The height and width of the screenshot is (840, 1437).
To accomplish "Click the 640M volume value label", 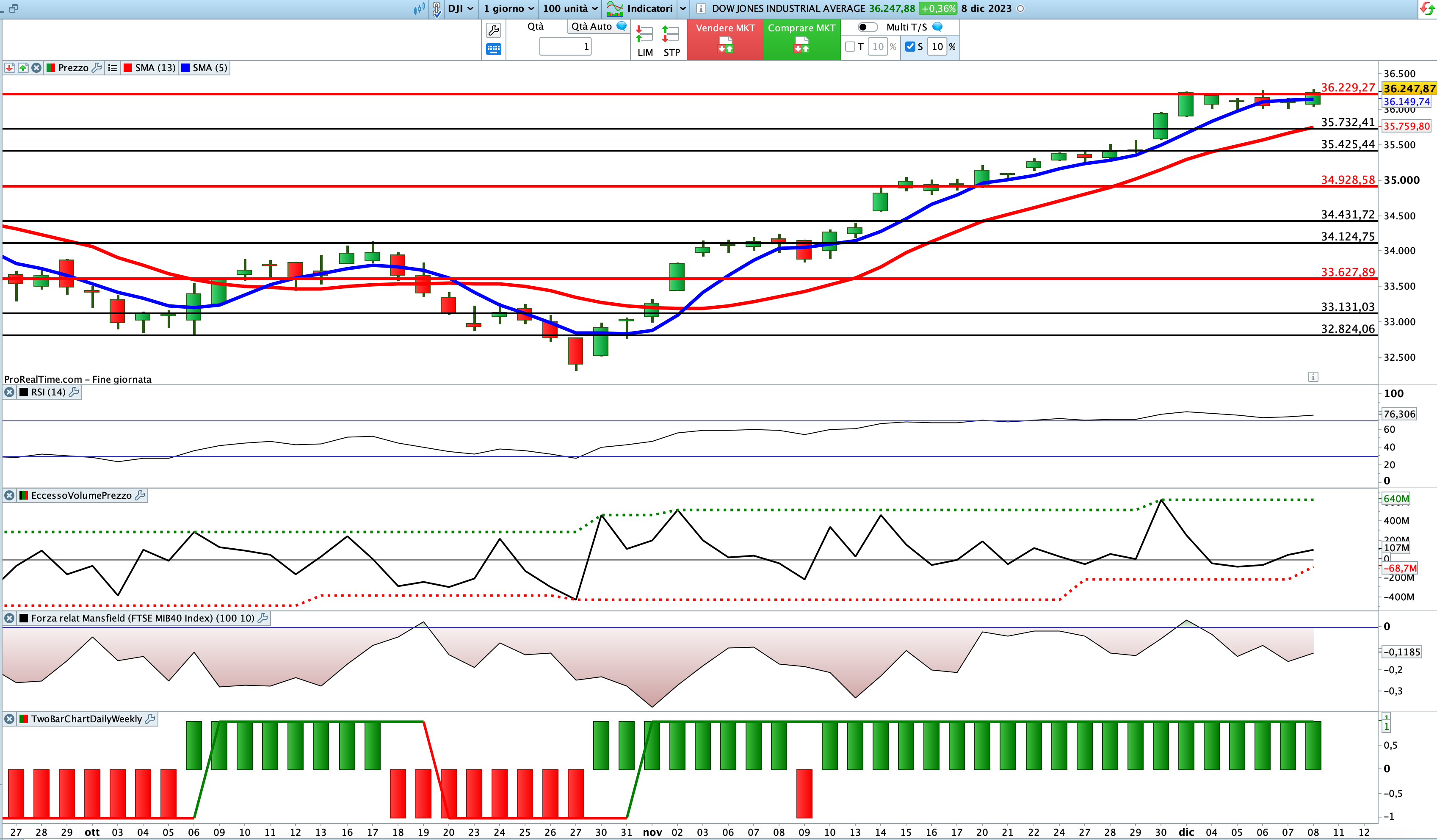I will (x=1396, y=499).
